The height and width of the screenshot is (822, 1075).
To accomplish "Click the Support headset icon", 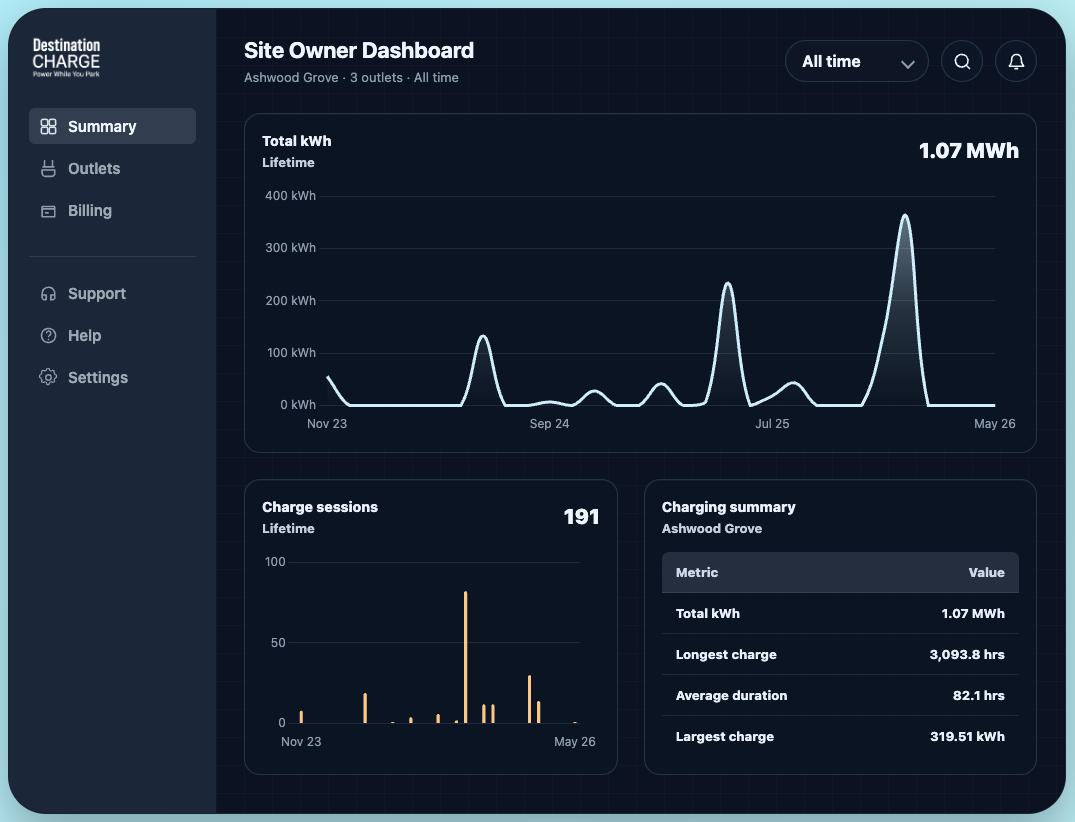I will (48, 294).
